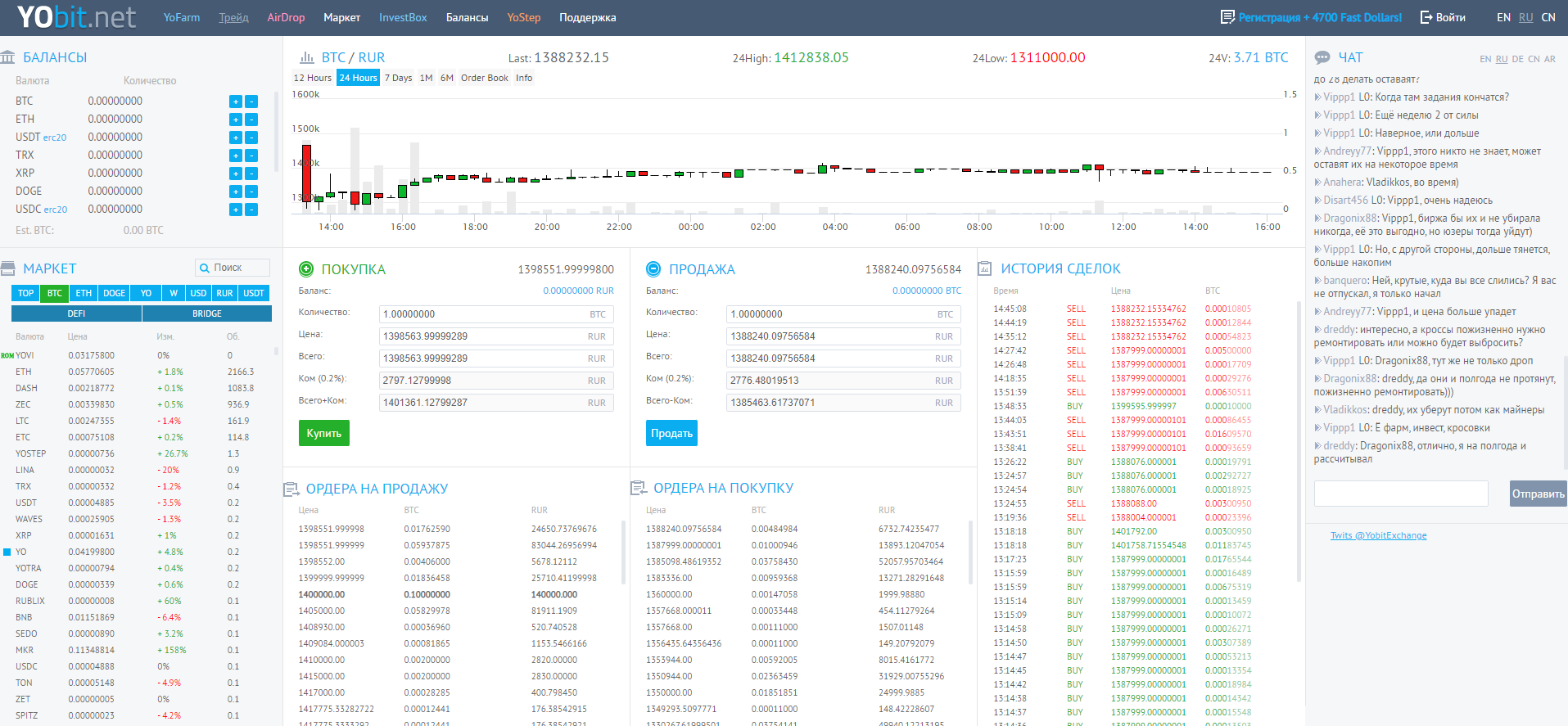This screenshot has height=726, width=1568.
Task: Click the login arrow icon next to Войти
Action: point(1426,17)
